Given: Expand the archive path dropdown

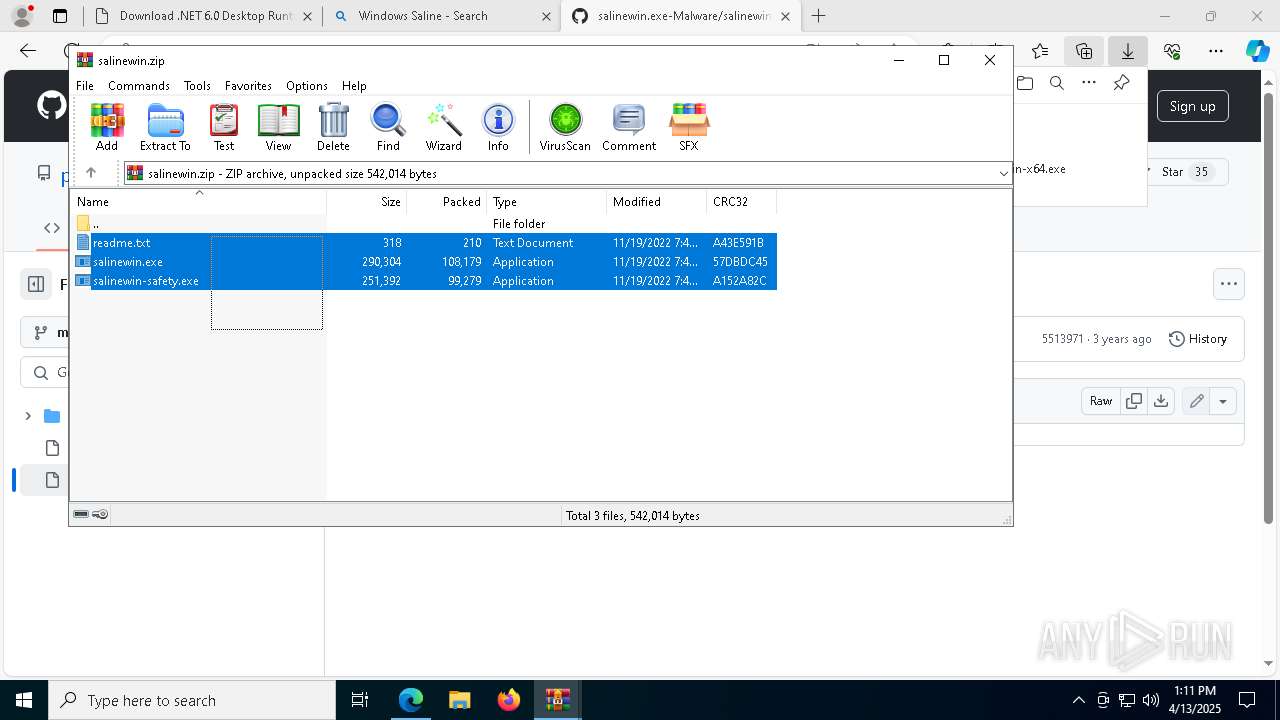Looking at the screenshot, I should point(1003,174).
